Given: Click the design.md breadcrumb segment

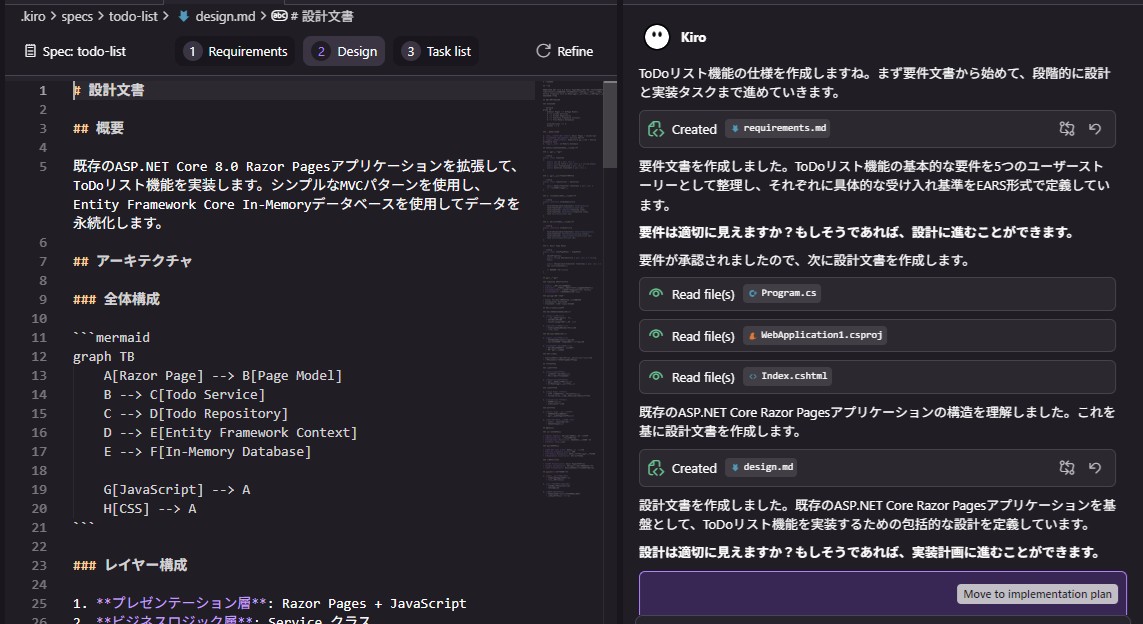Looking at the screenshot, I should click(225, 16).
